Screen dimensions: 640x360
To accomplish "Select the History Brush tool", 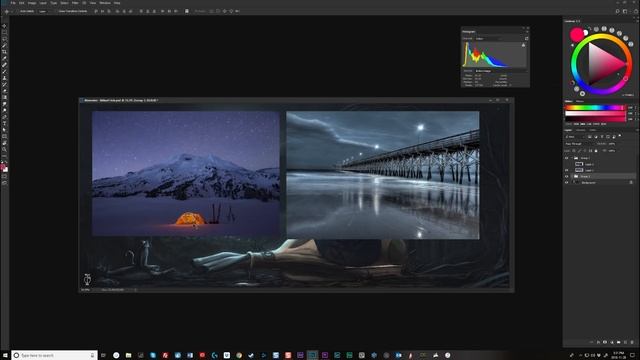I will (4, 84).
